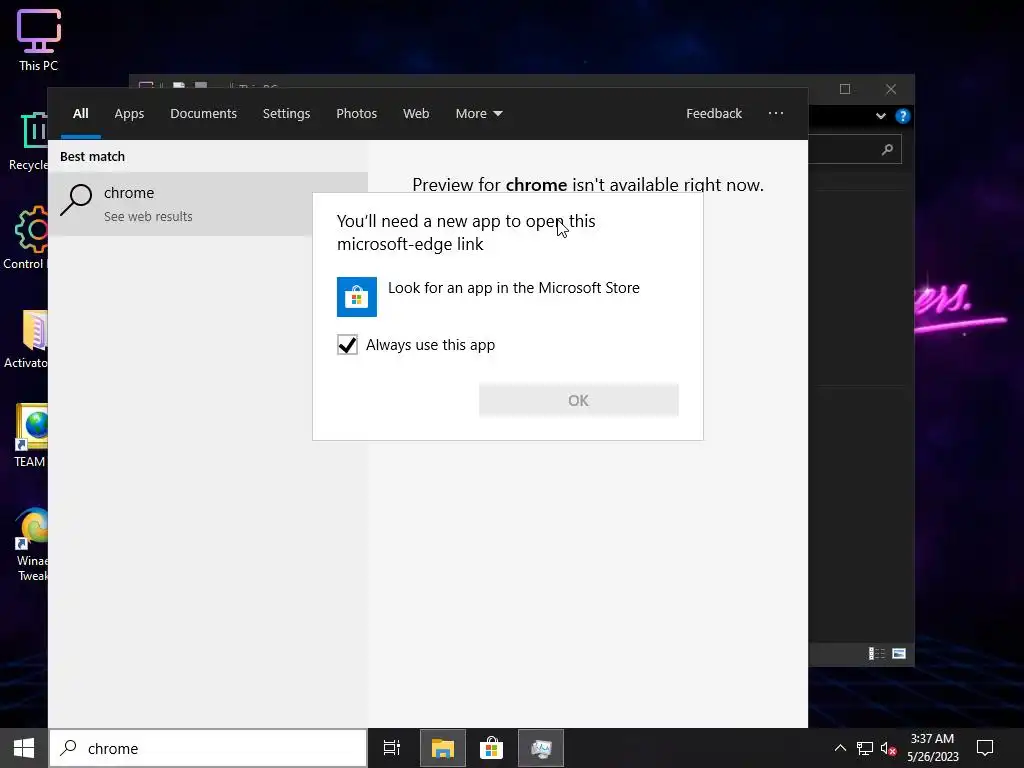
Task: Click the clock showing 3:37 AM
Action: [x=933, y=748]
